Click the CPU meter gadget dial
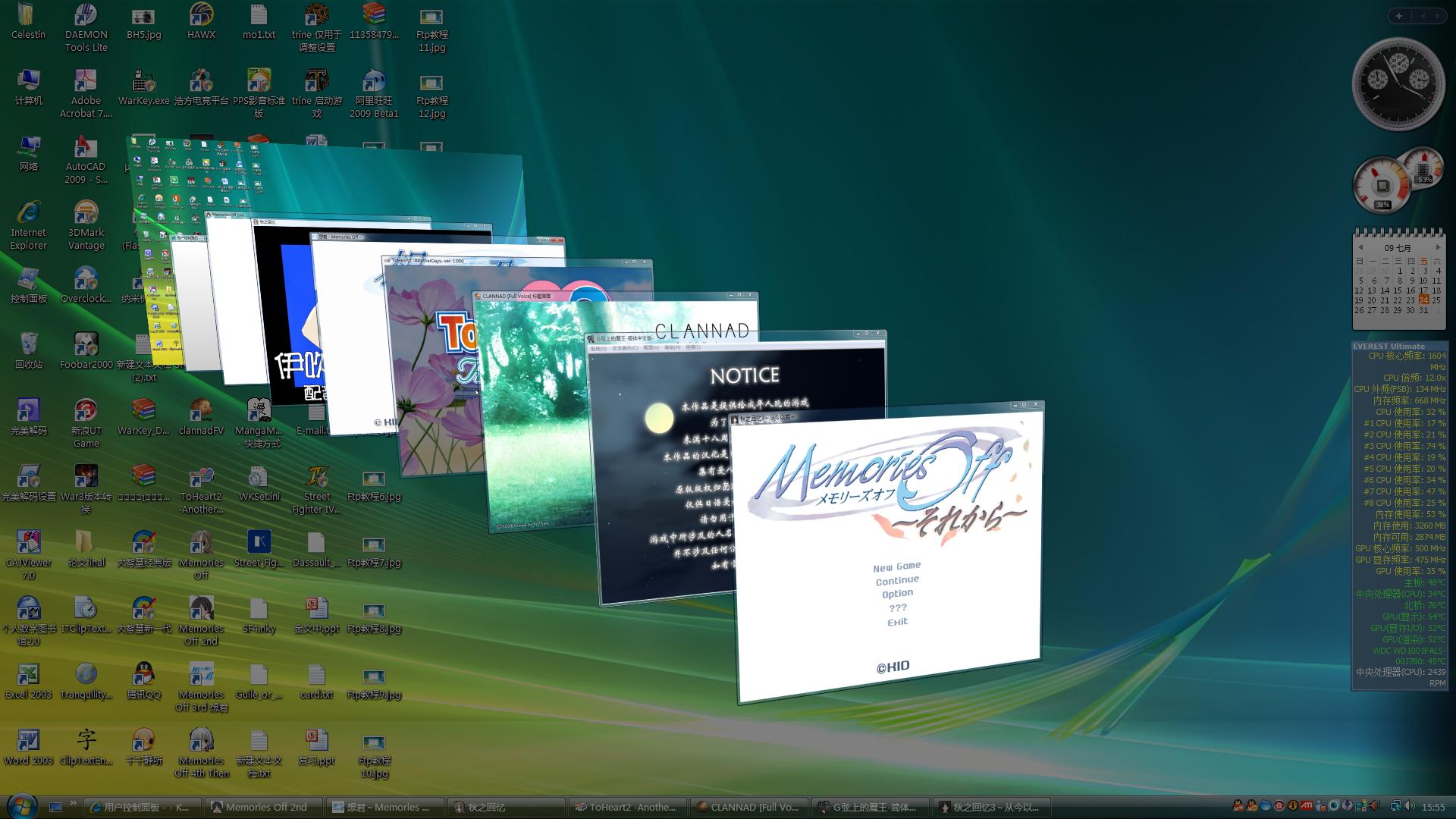 point(1382,186)
